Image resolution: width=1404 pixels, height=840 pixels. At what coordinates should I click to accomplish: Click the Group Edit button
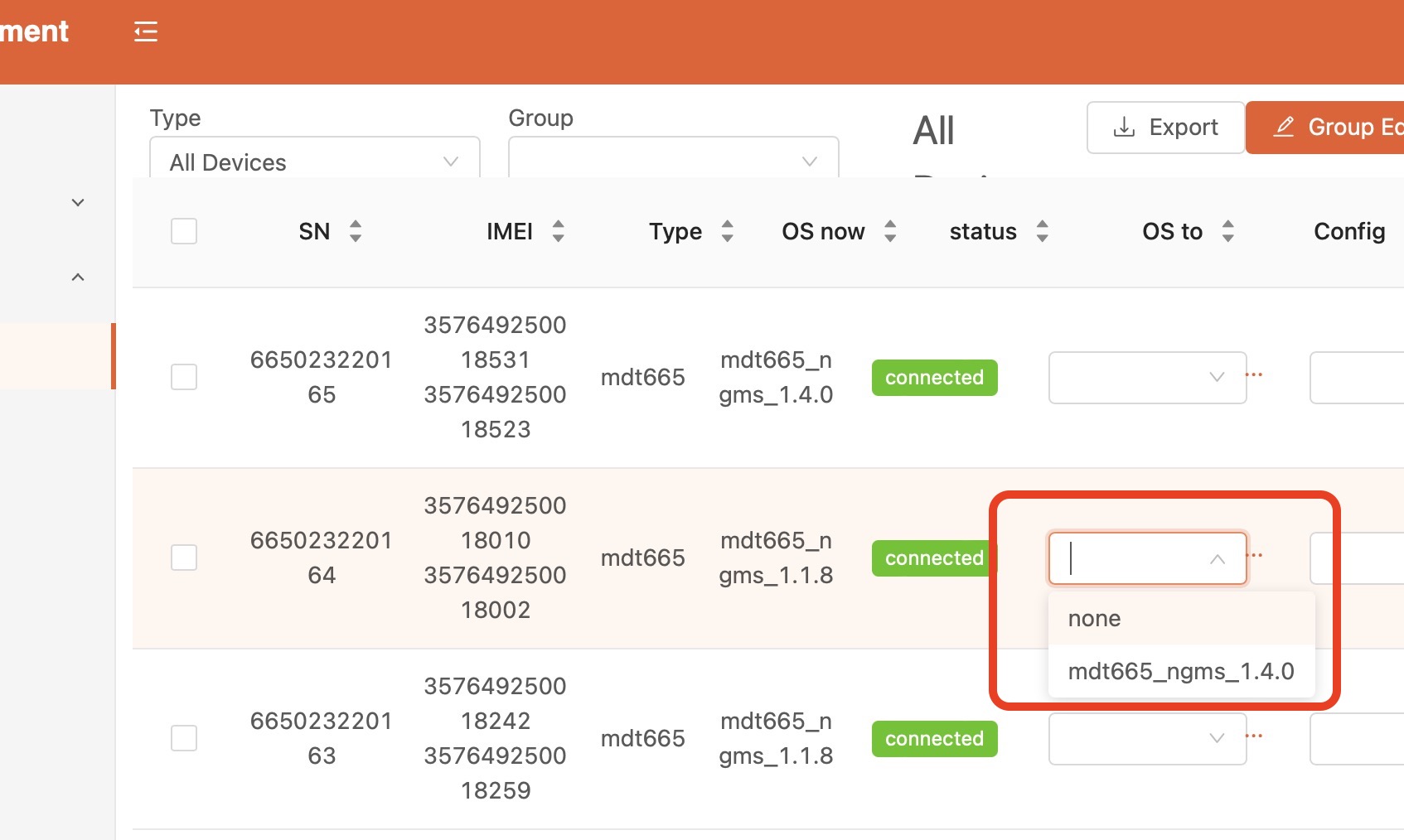pos(1324,128)
